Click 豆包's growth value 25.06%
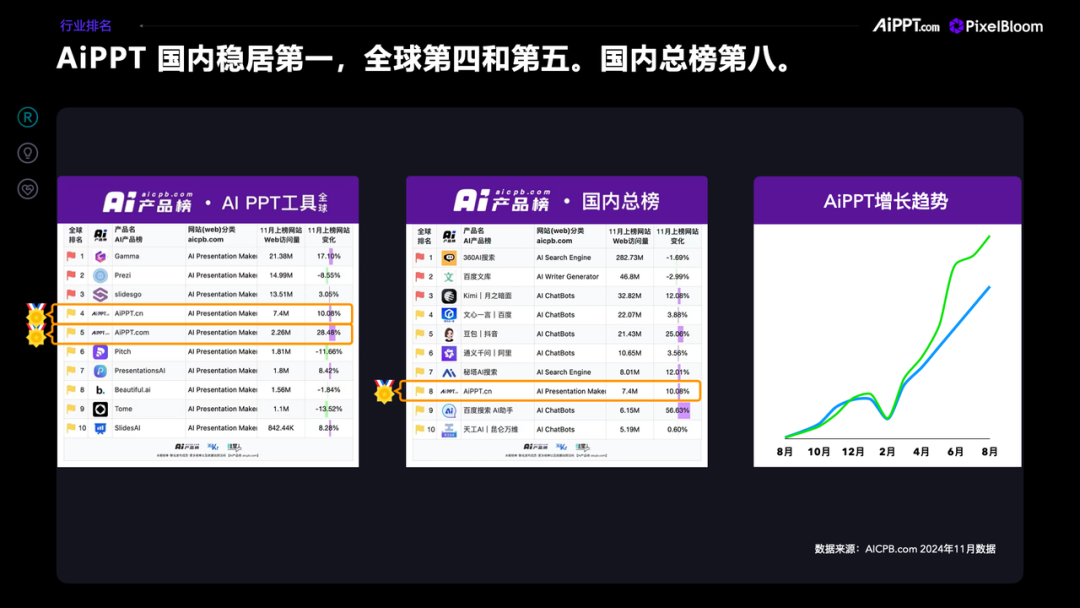 [677, 334]
